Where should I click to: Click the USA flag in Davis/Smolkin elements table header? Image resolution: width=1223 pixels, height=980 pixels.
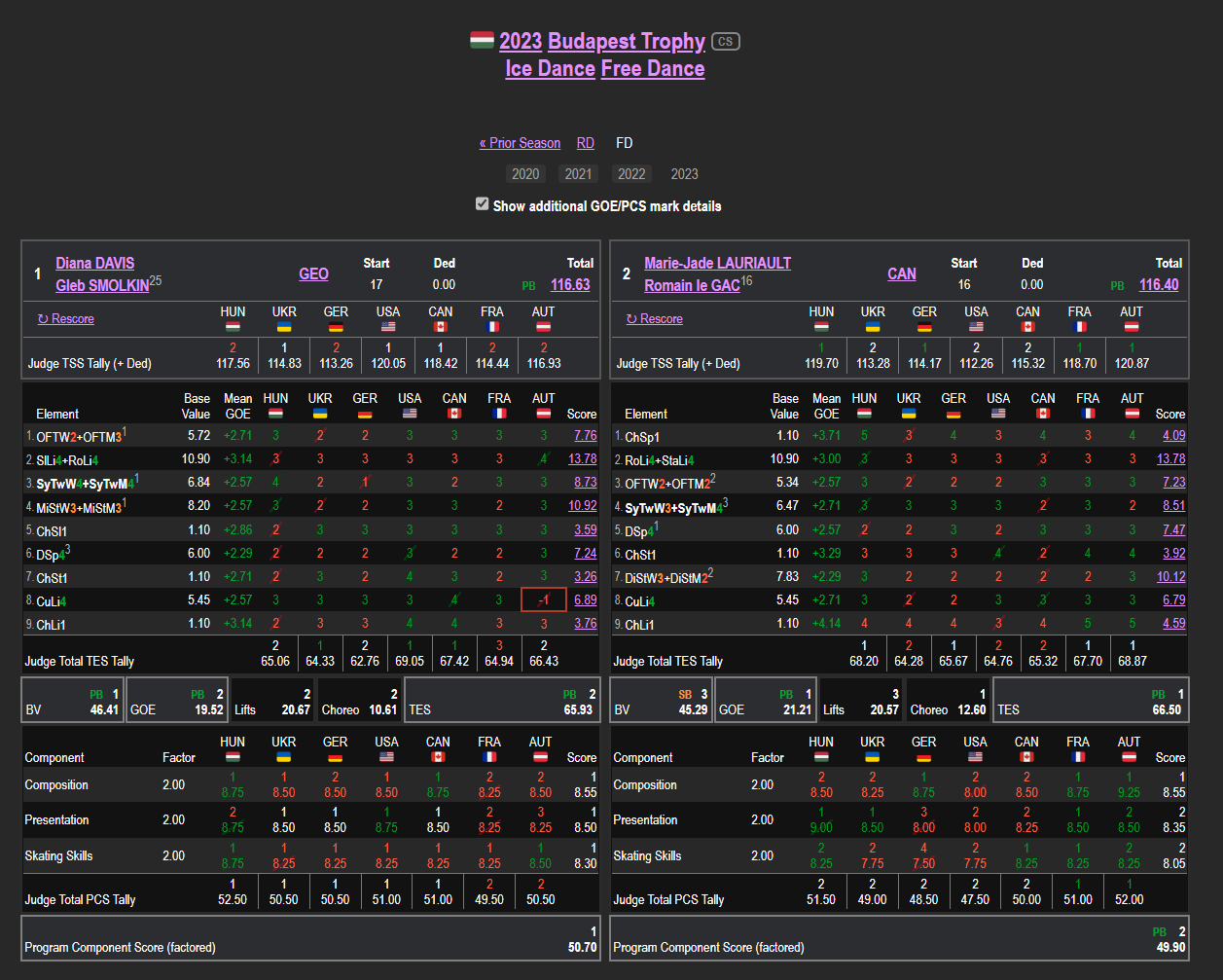coord(410,414)
